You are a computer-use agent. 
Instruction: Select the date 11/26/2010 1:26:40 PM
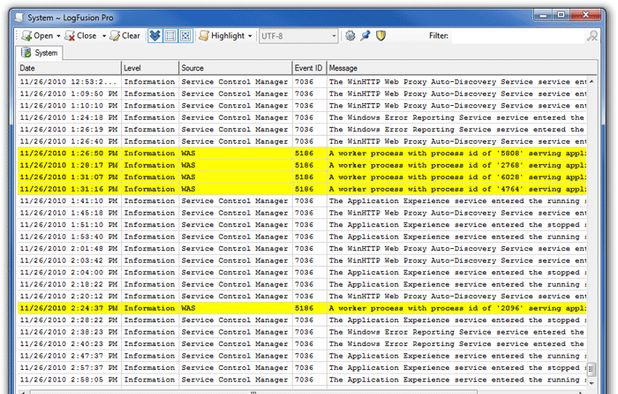click(x=69, y=141)
